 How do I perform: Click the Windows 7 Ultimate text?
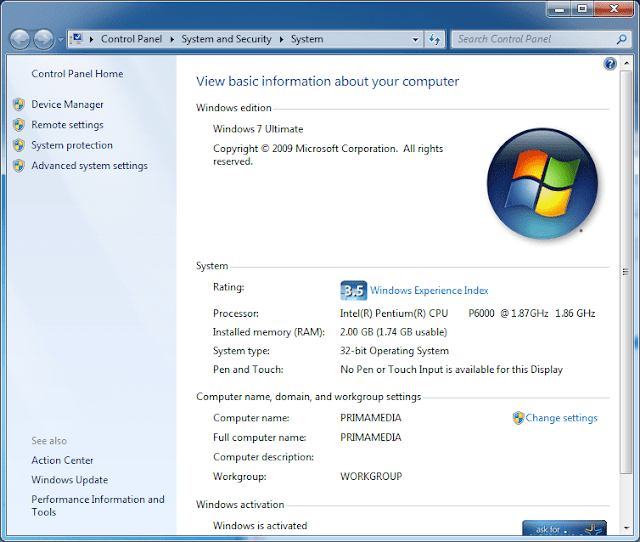[258, 129]
